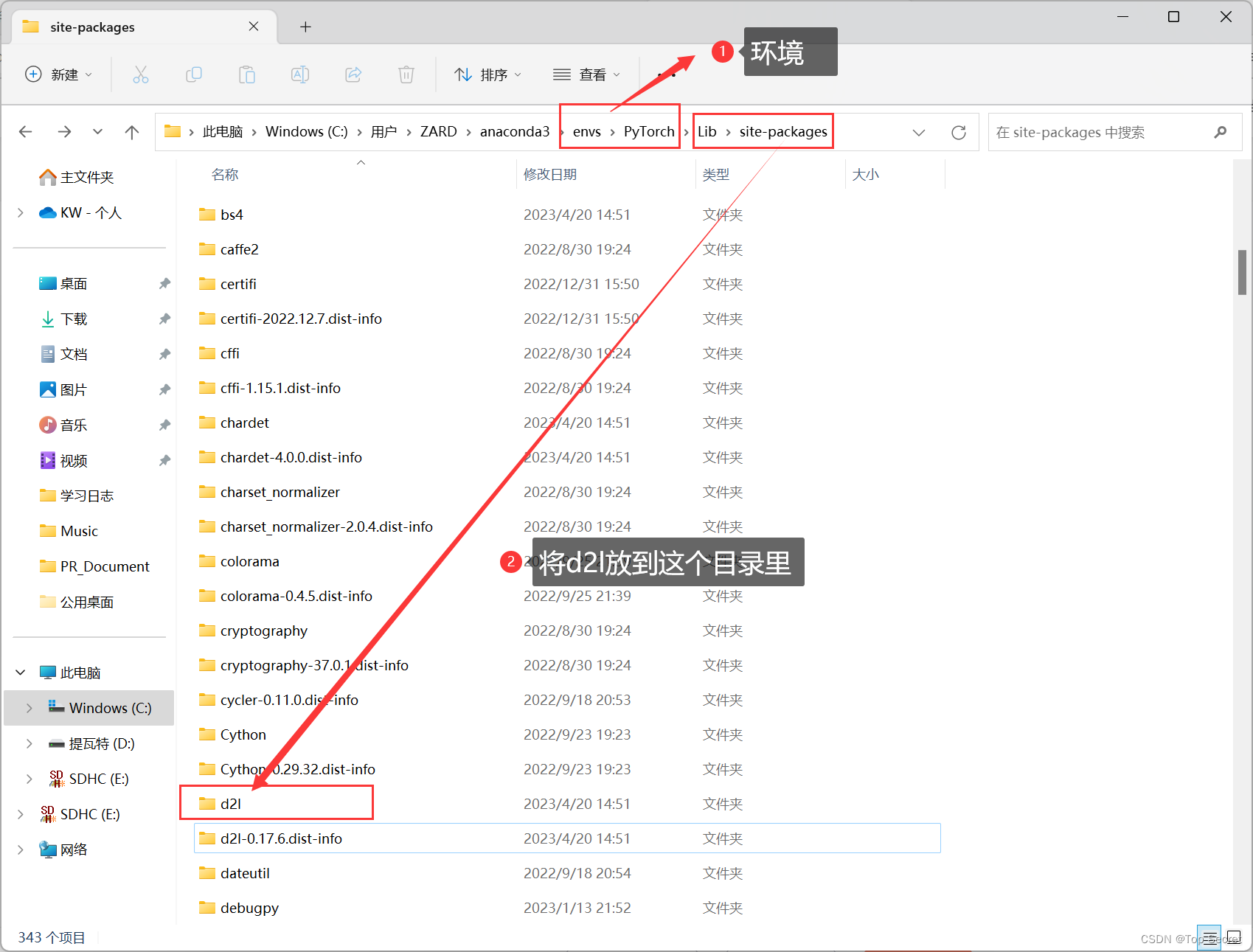
Task: Navigate to anaconda3 via breadcrumb
Action: click(514, 131)
